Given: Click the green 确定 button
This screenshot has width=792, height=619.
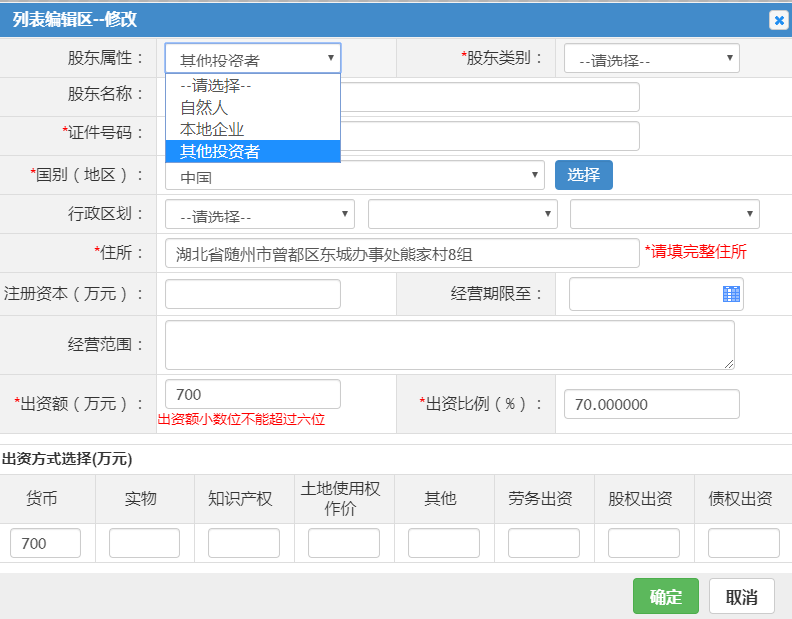Looking at the screenshot, I should (x=666, y=596).
